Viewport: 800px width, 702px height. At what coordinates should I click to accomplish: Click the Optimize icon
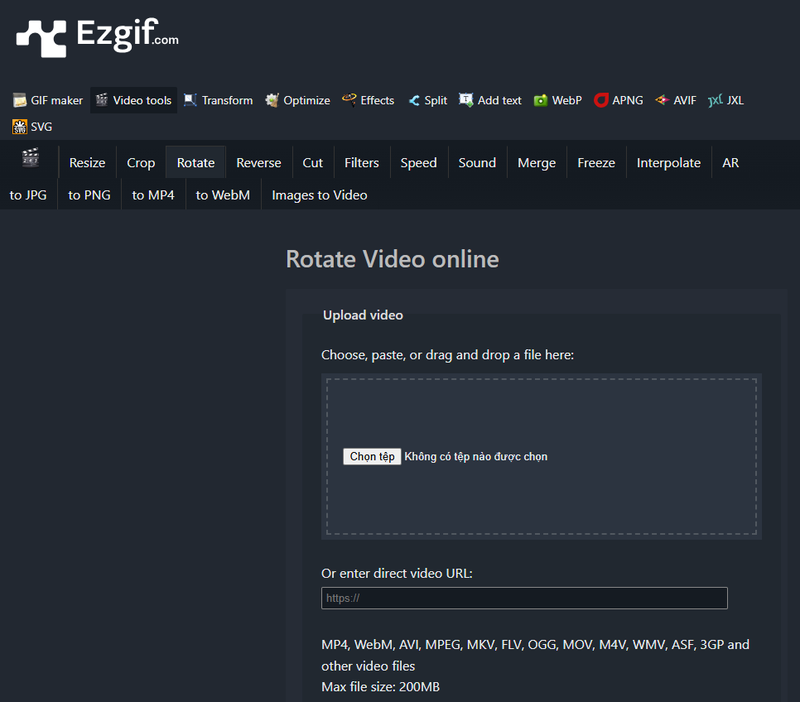tap(272, 101)
